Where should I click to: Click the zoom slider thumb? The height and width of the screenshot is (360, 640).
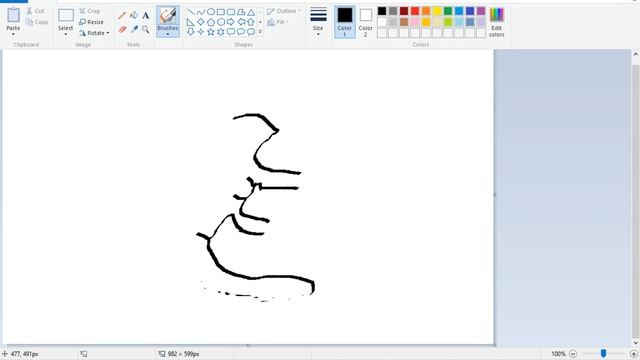tap(603, 353)
